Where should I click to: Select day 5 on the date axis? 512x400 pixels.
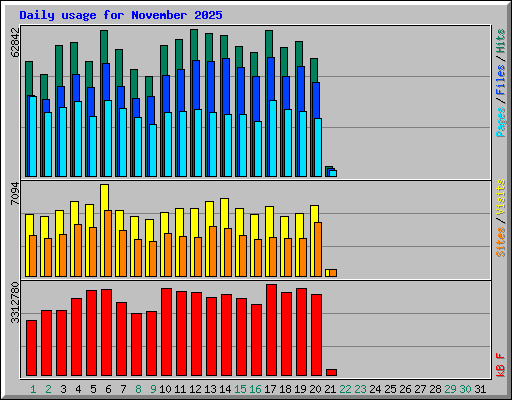[93, 389]
